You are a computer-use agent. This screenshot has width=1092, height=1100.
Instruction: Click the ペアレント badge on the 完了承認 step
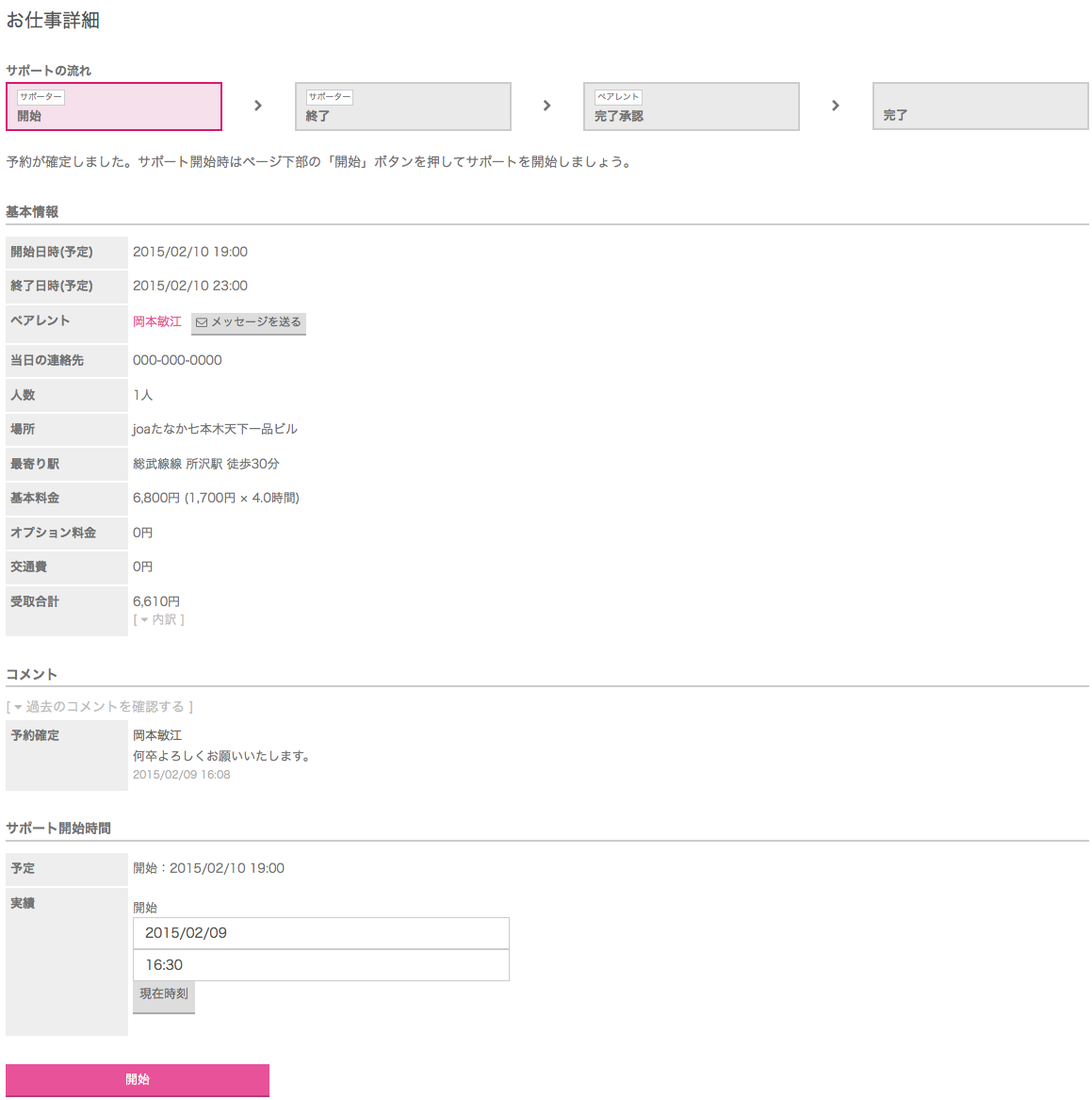tap(618, 97)
